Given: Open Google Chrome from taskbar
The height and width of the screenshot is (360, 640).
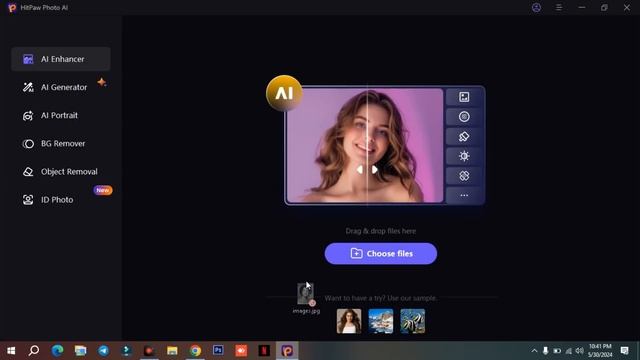Looking at the screenshot, I should (x=195, y=351).
